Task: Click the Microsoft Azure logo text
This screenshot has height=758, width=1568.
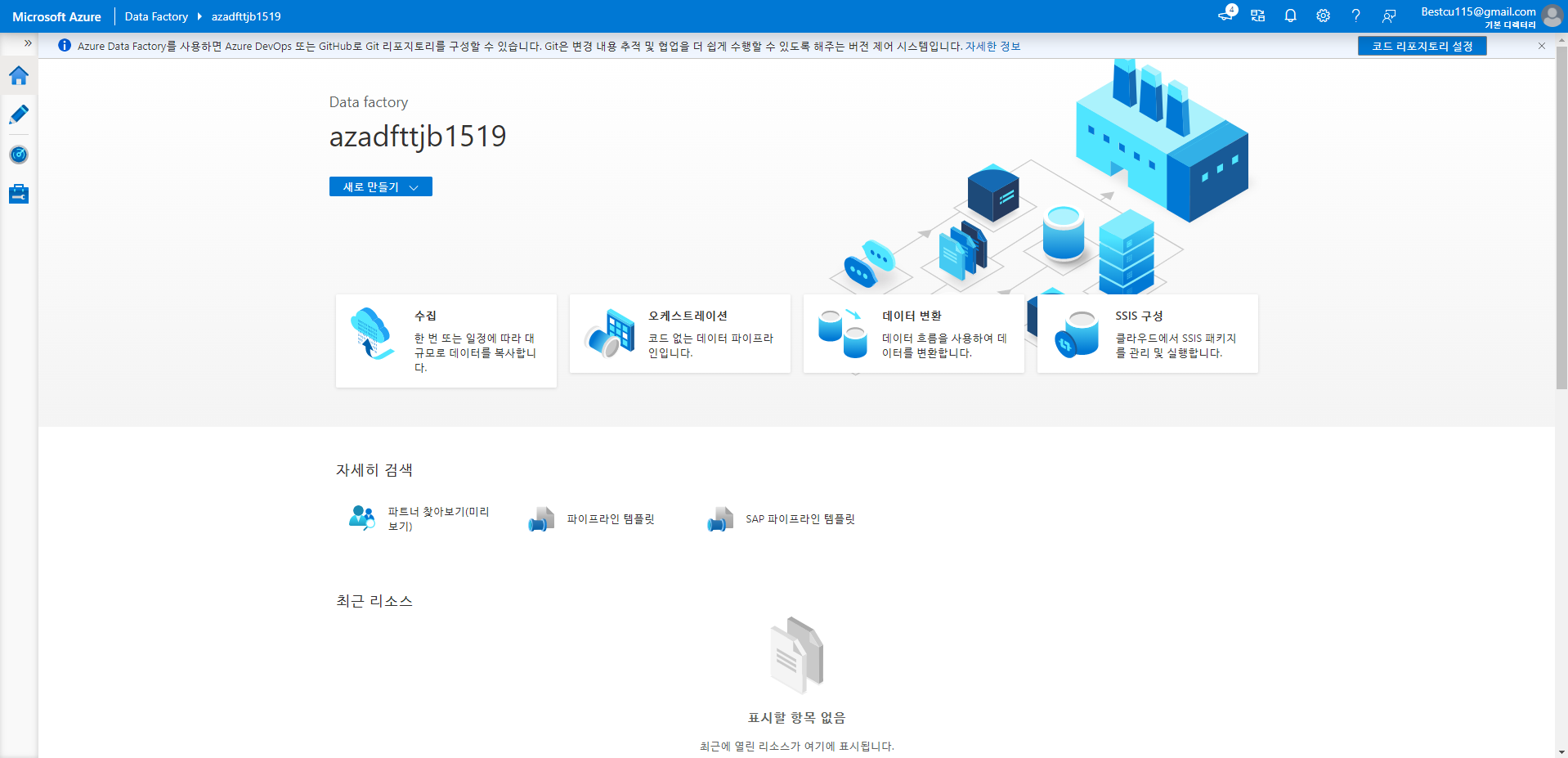Action: pyautogui.click(x=56, y=16)
